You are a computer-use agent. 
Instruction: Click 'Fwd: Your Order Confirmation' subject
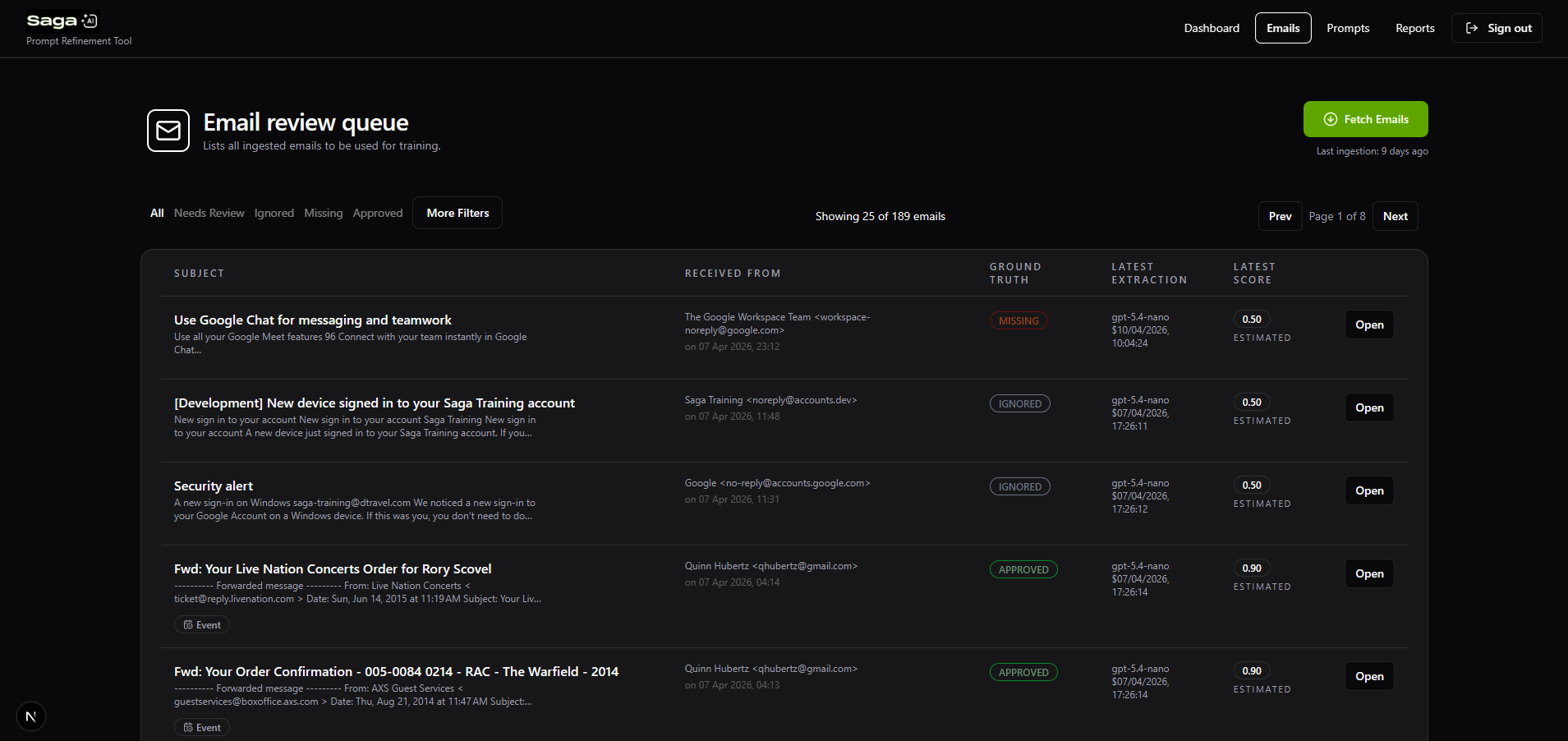396,672
